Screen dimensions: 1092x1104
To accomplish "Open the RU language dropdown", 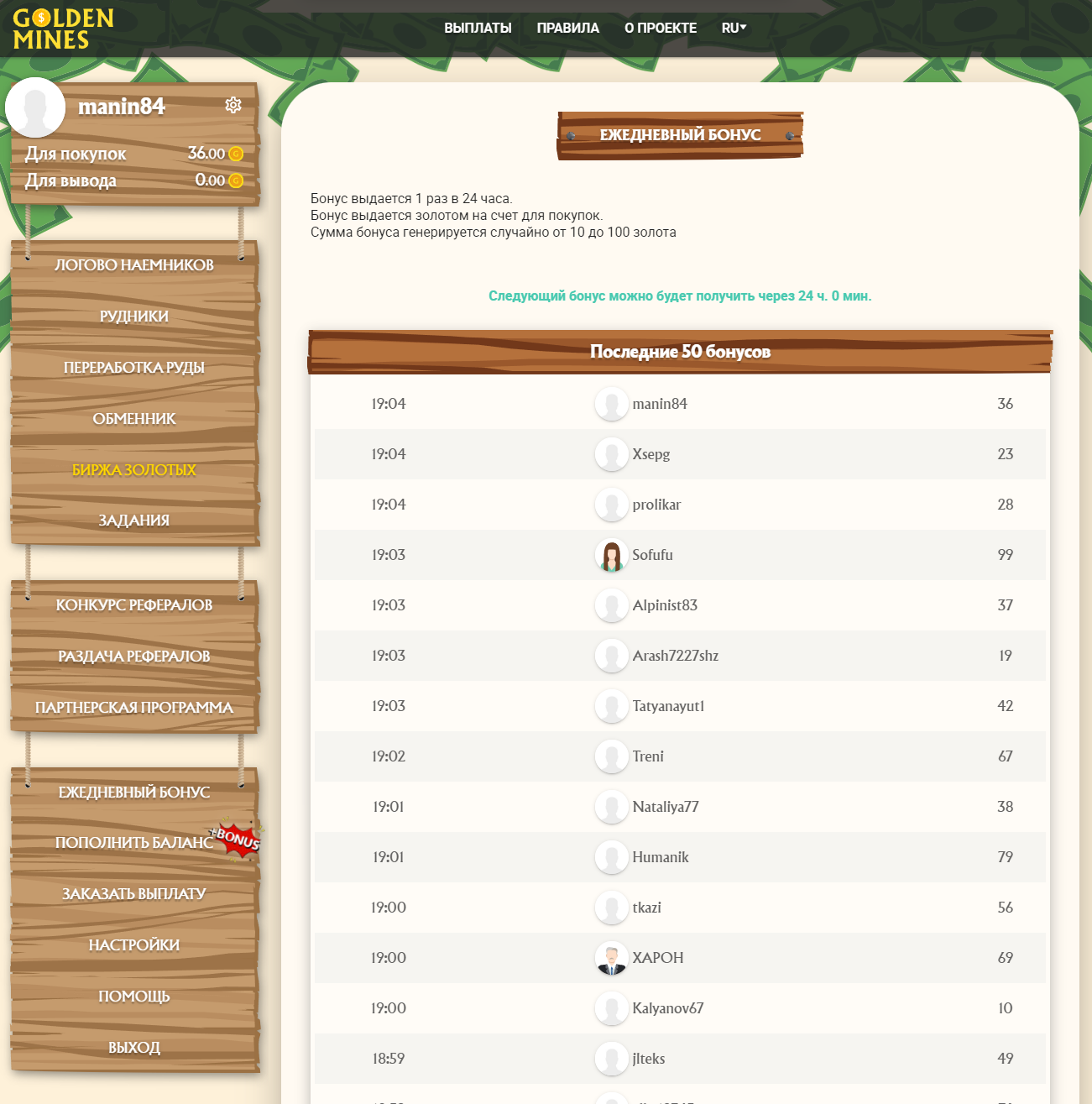I will 734,28.
